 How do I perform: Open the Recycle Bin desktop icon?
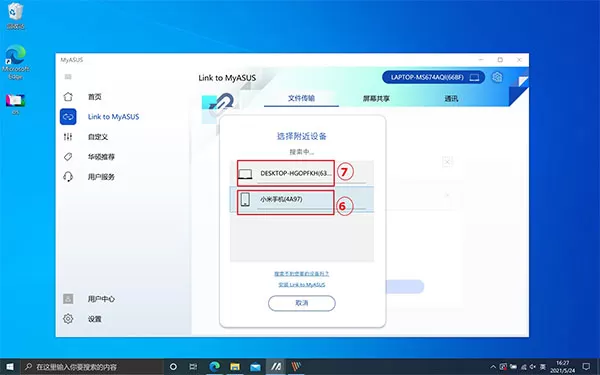[15, 15]
